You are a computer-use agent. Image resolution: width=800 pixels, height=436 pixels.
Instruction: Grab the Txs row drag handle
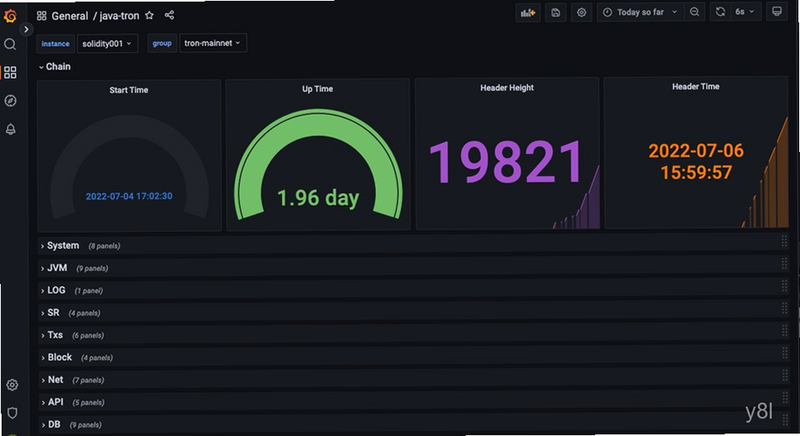784,330
